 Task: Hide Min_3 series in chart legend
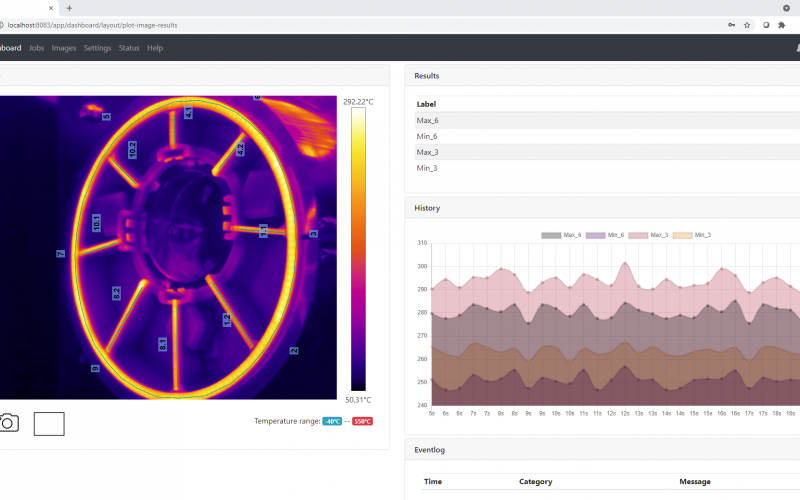point(692,235)
